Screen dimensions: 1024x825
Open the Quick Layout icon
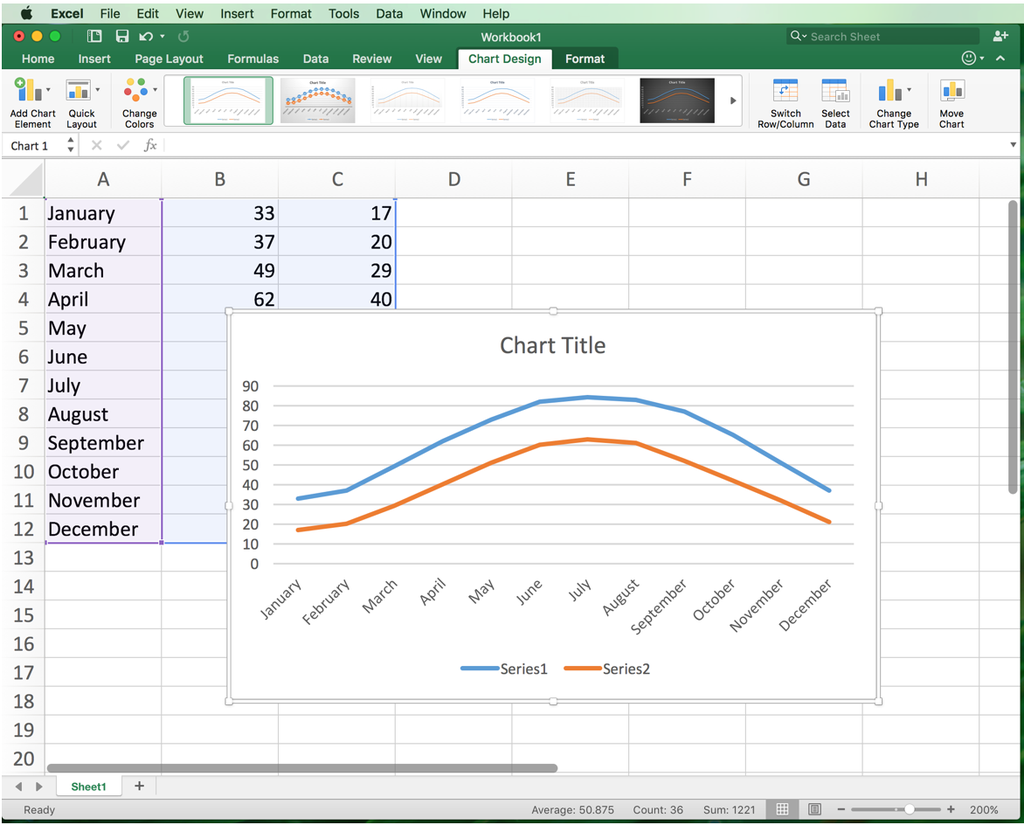point(78,89)
